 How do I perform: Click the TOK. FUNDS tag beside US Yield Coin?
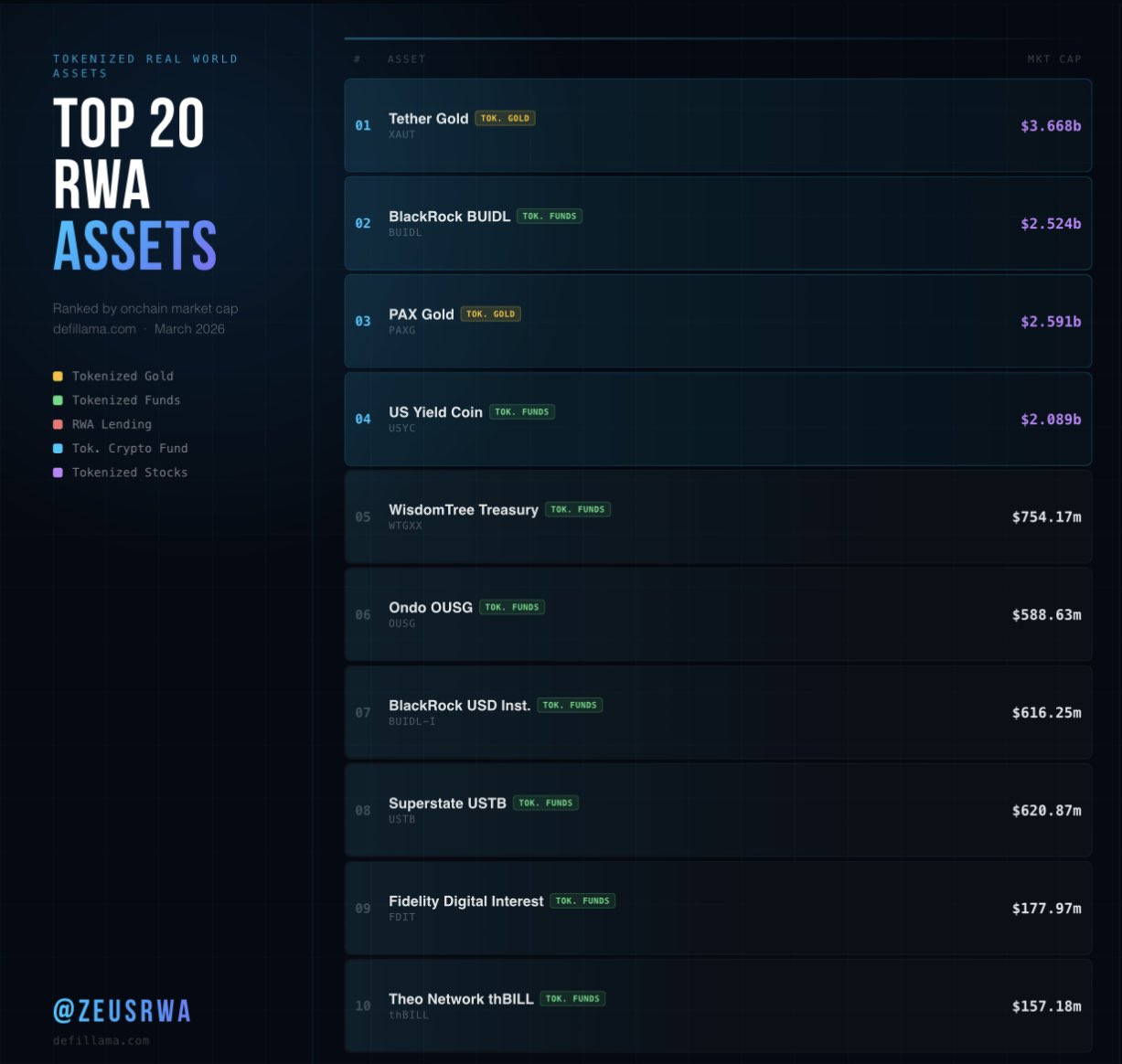(x=522, y=411)
